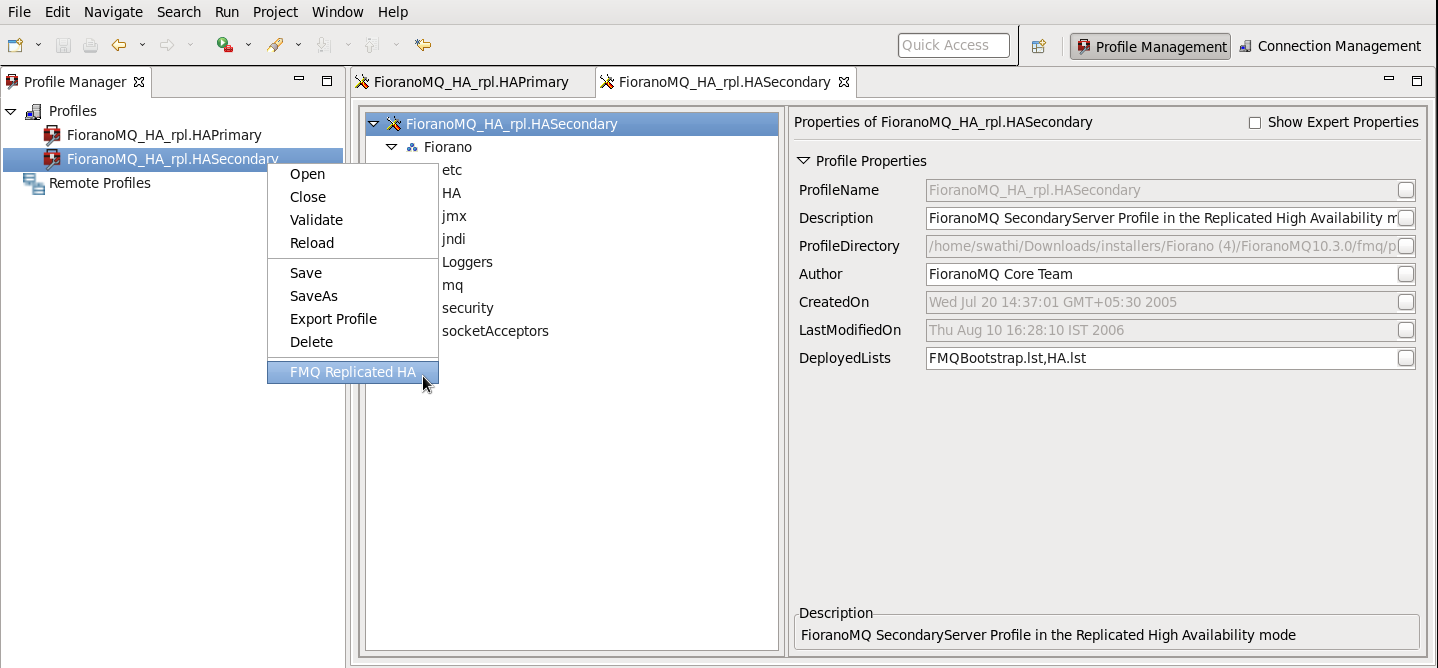Click the HASecondary root node tools icon
The height and width of the screenshot is (668, 1438).
pos(394,124)
